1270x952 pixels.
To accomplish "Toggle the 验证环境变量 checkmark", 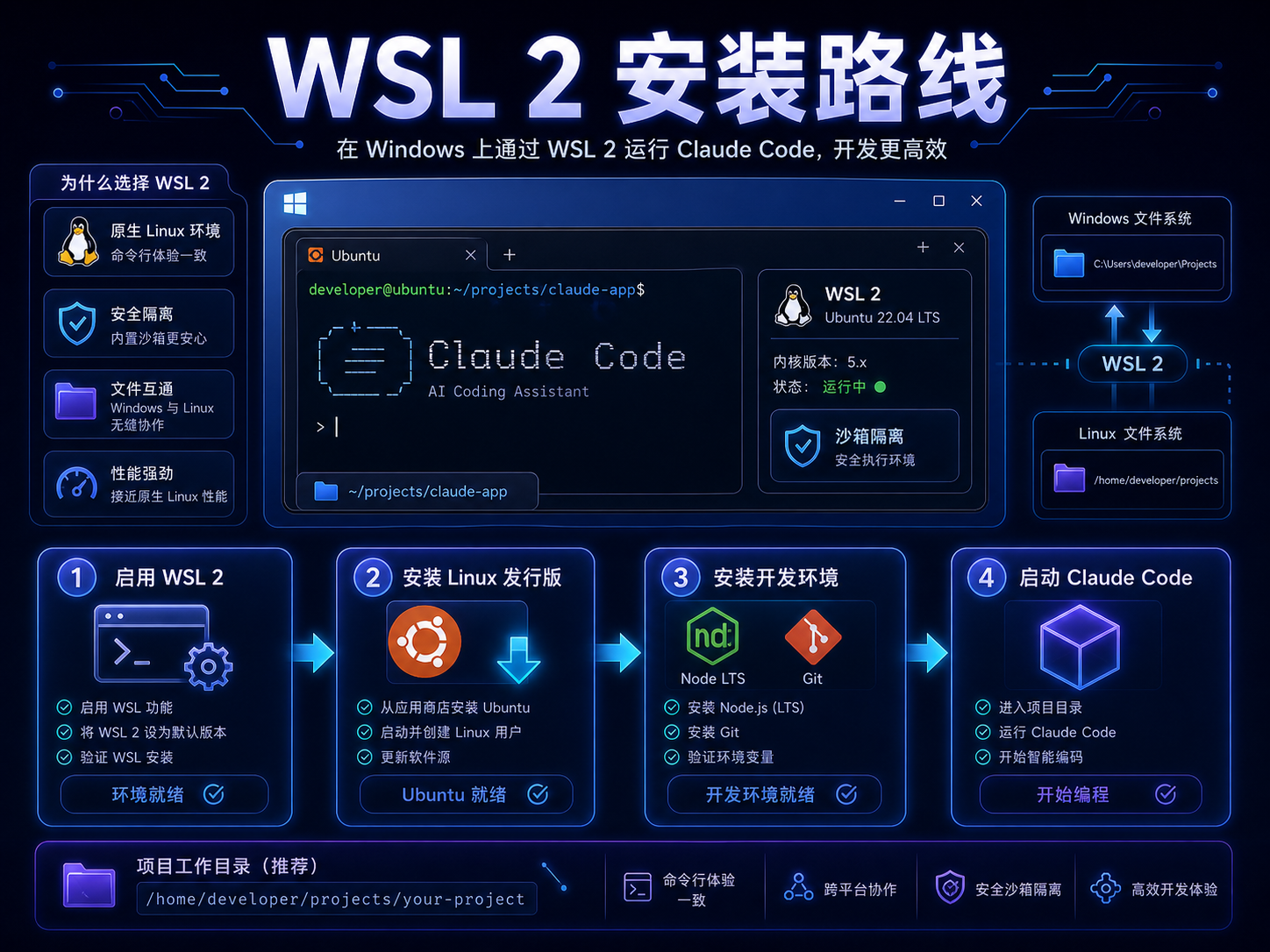I will pyautogui.click(x=672, y=757).
